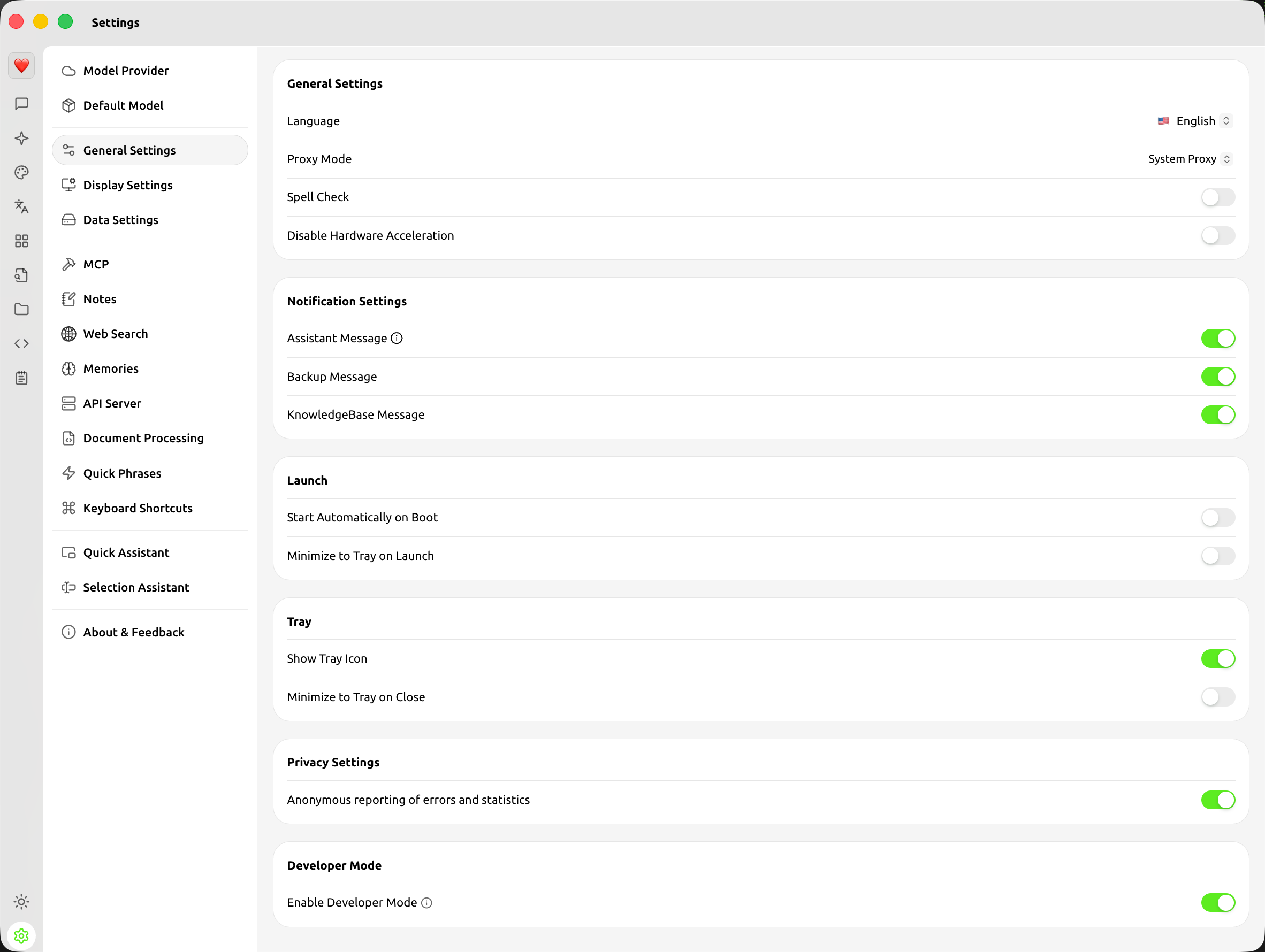Disable Enable Developer Mode switch
1265x952 pixels.
point(1217,902)
